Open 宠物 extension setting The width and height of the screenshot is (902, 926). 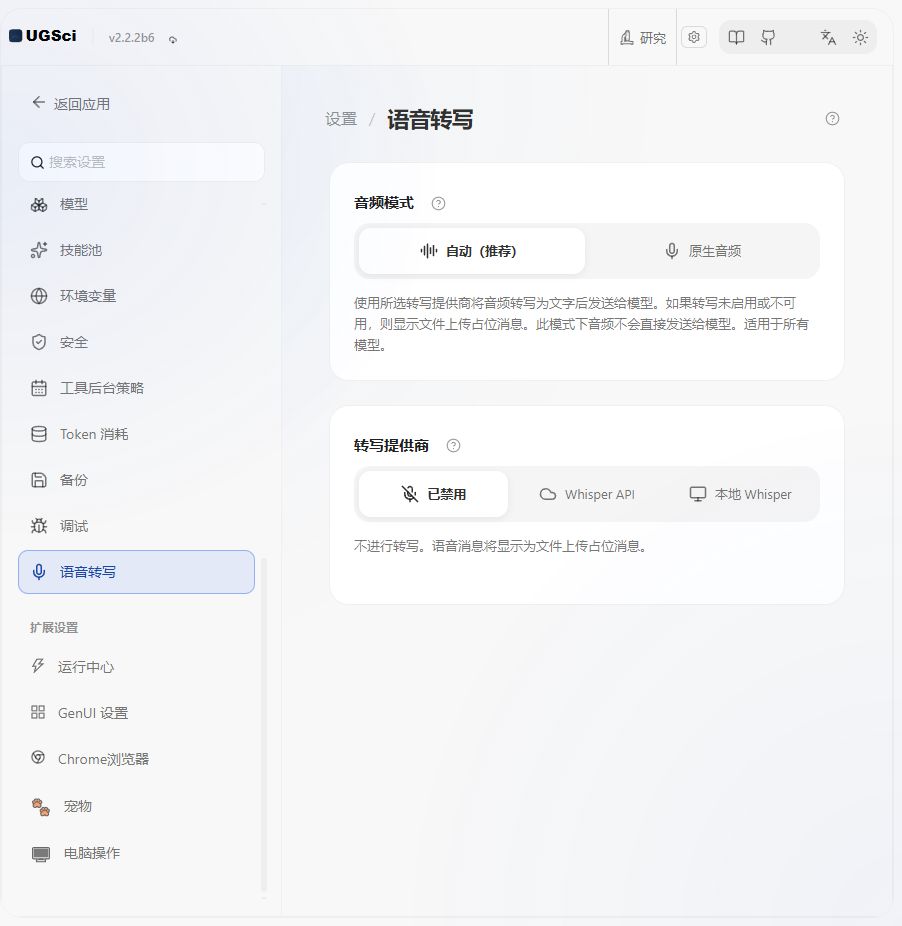(x=136, y=806)
